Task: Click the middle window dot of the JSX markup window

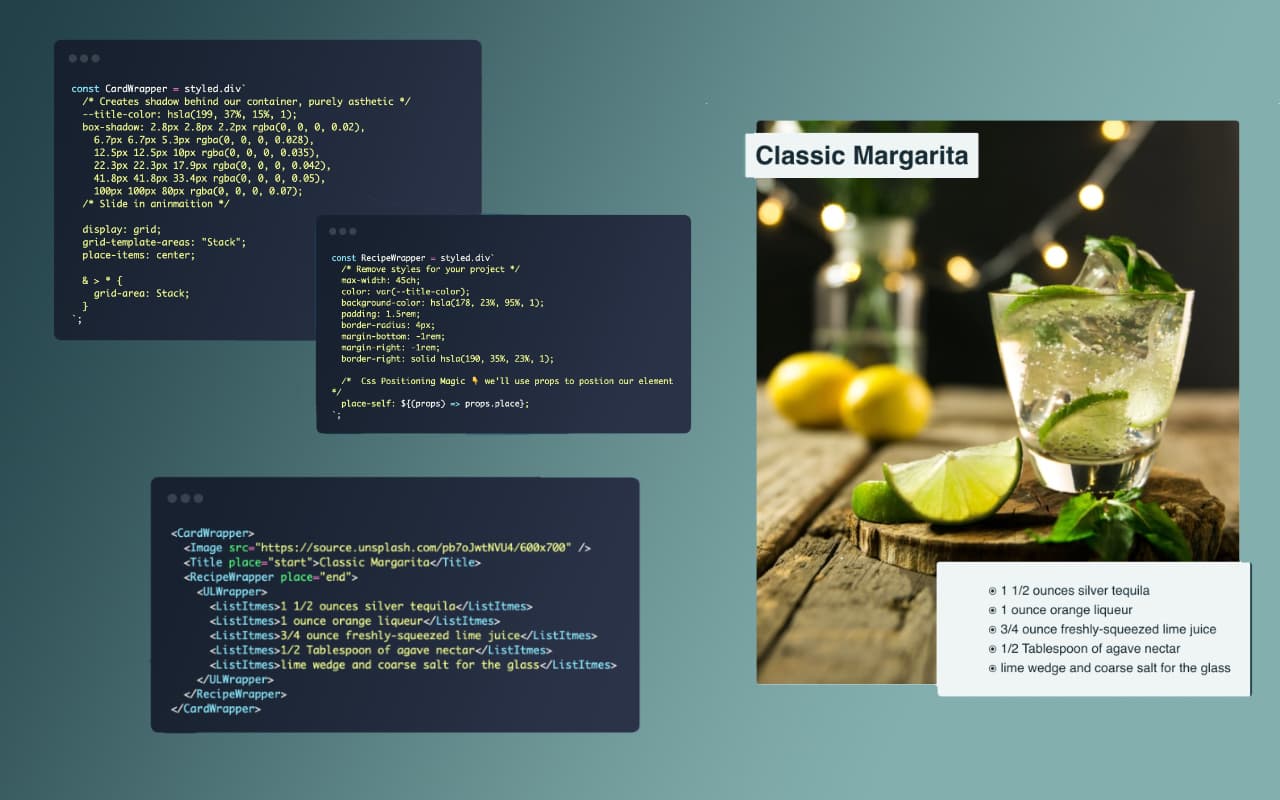Action: (x=185, y=498)
